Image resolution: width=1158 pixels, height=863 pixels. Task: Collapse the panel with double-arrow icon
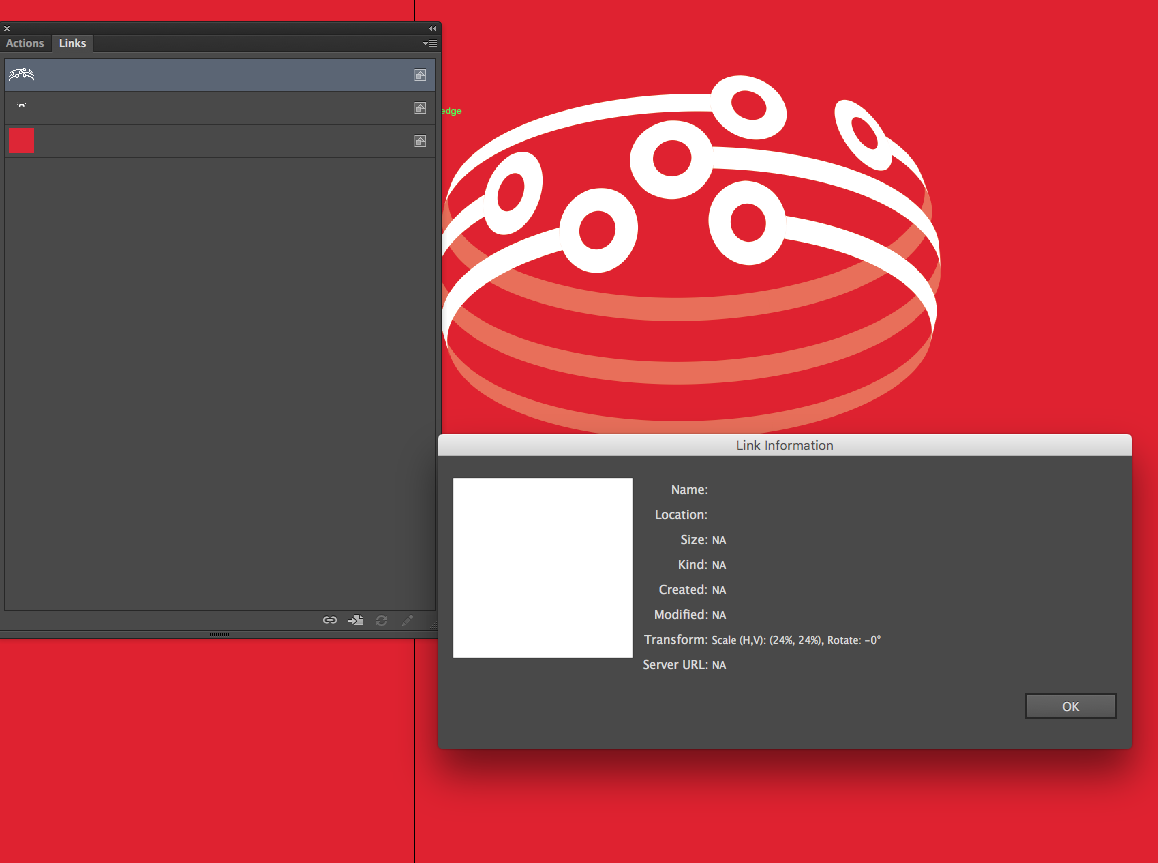tap(433, 28)
